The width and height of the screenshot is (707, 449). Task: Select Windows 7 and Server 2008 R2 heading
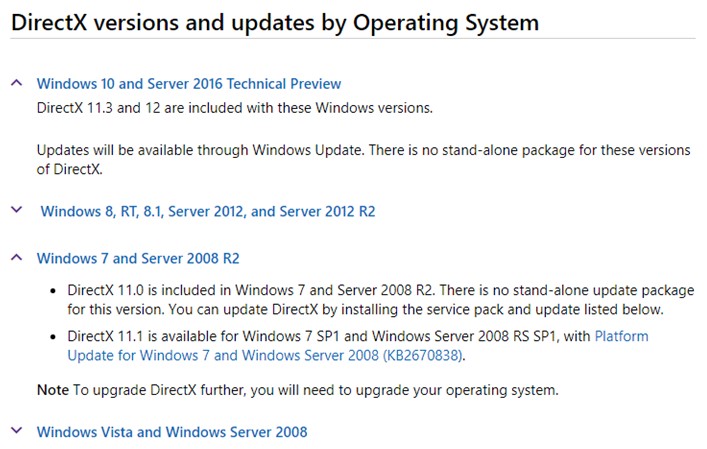(138, 258)
